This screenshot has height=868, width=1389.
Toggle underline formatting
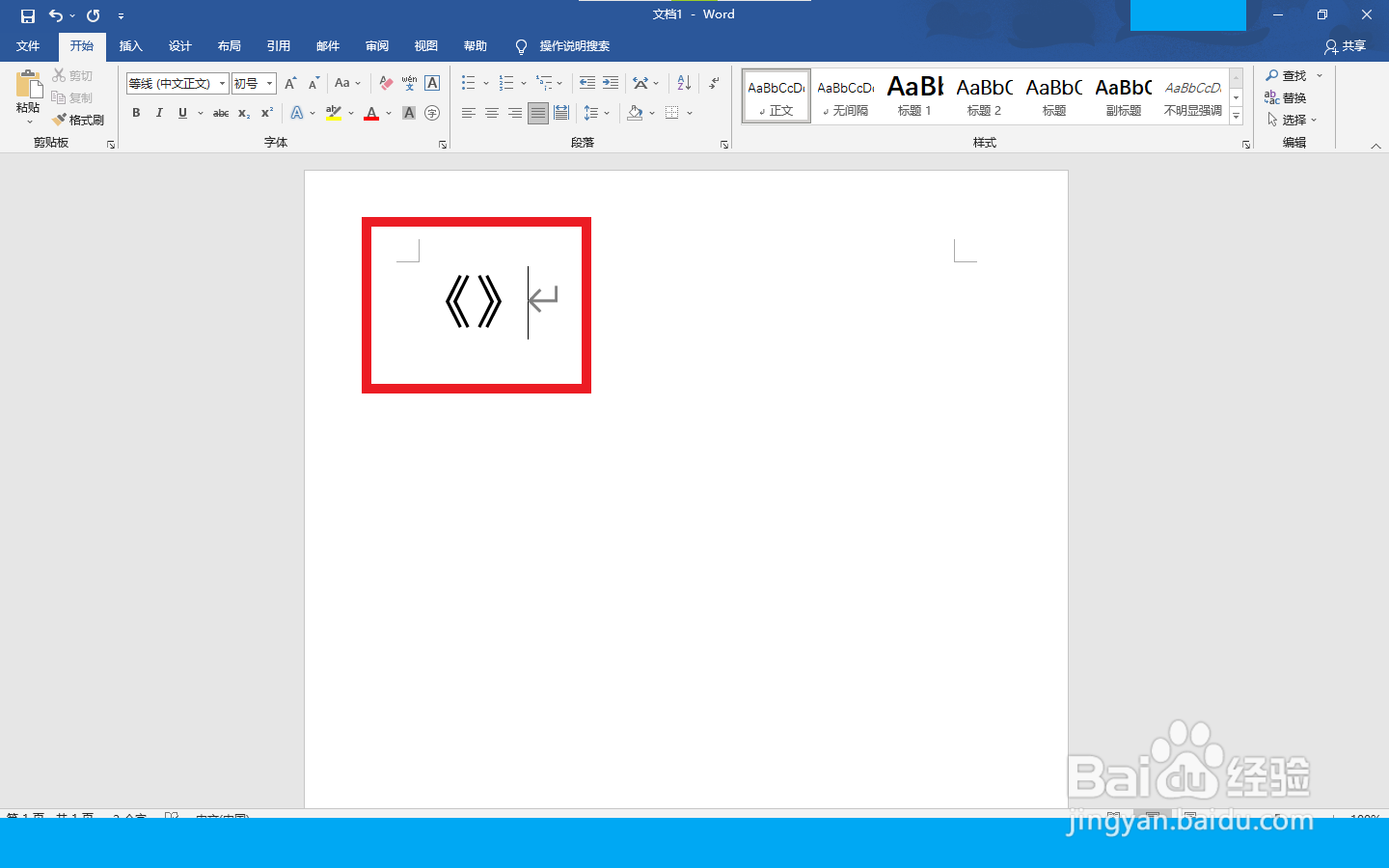182,113
